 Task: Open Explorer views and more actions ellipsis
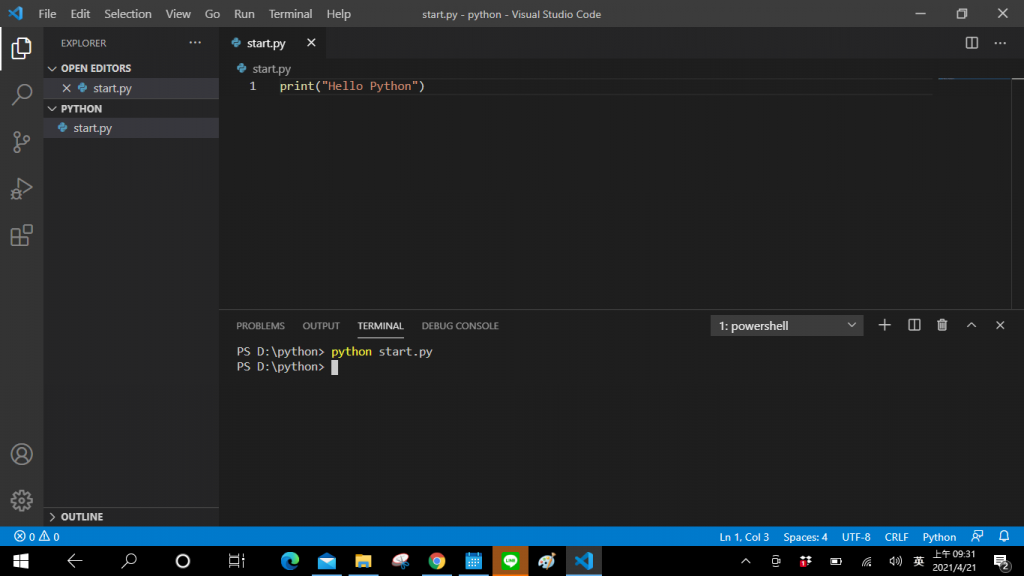pos(195,43)
